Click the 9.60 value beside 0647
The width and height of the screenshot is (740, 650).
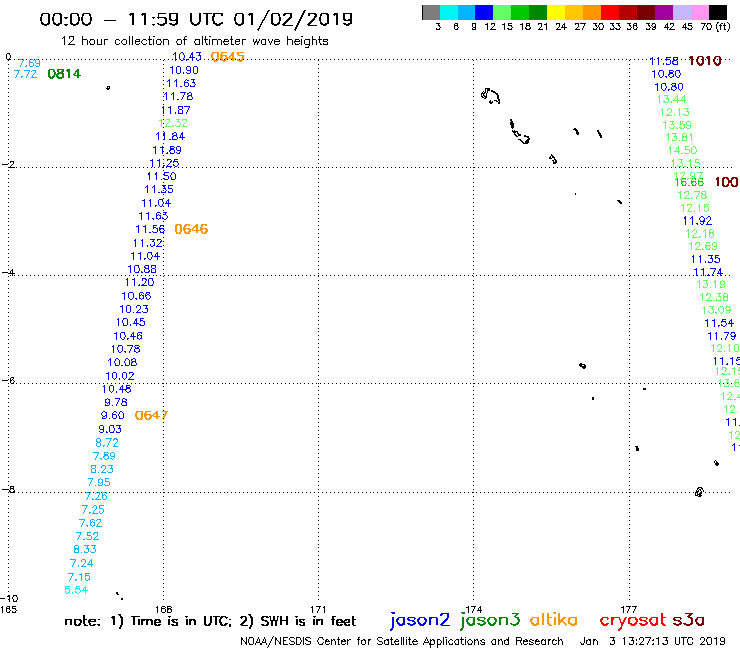[x=112, y=415]
